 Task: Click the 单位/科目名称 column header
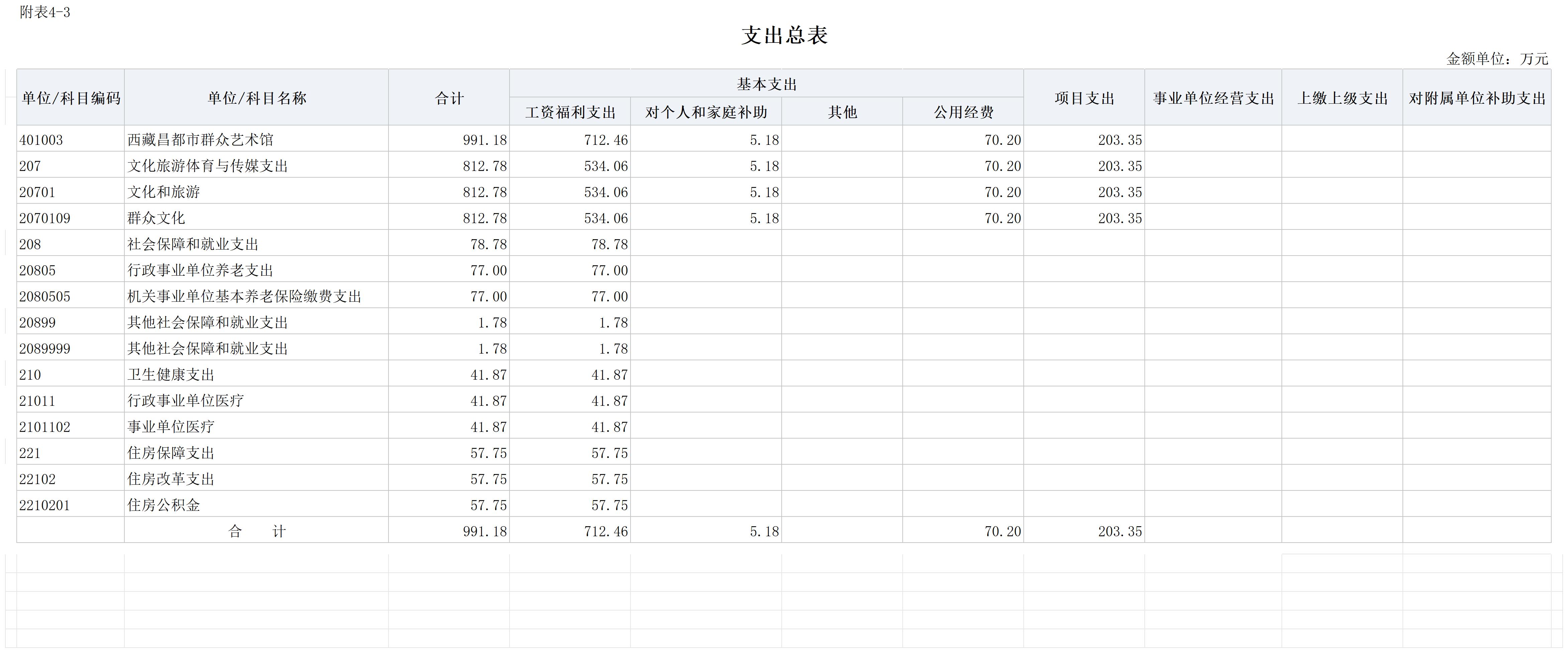256,98
